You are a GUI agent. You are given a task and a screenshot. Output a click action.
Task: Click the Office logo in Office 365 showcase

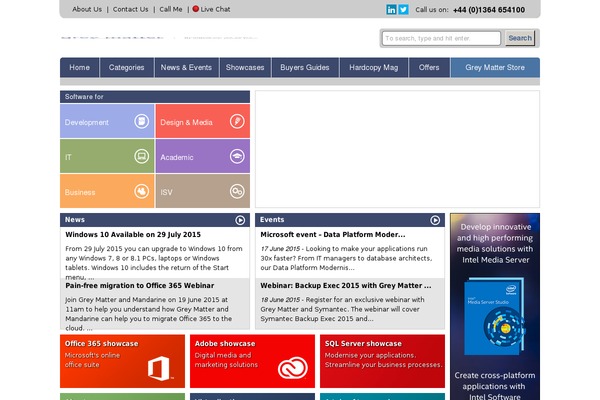pos(160,368)
